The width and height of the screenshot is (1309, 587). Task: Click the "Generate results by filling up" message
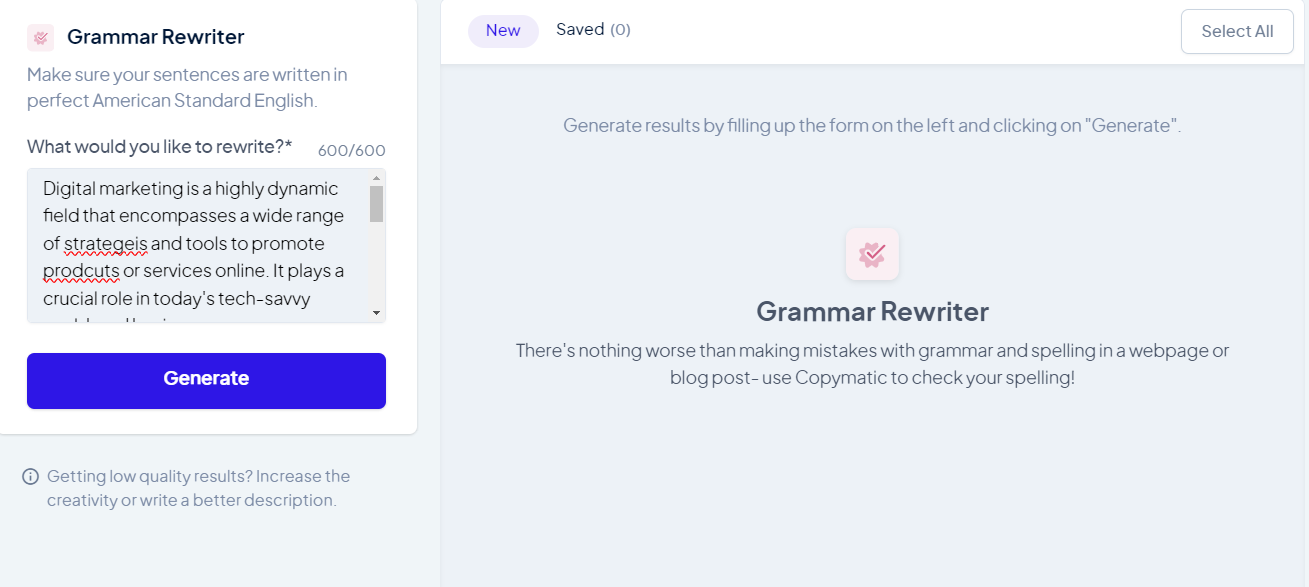[x=872, y=126]
